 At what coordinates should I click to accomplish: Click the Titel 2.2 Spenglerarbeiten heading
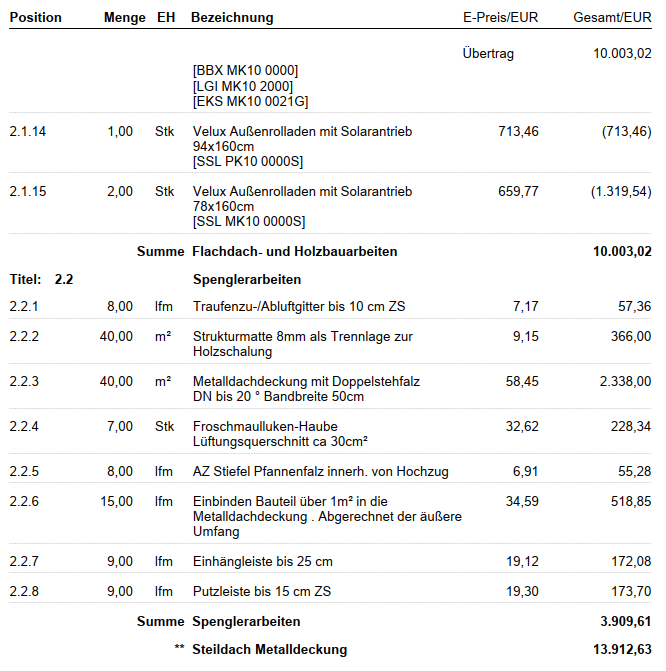(x=155, y=279)
